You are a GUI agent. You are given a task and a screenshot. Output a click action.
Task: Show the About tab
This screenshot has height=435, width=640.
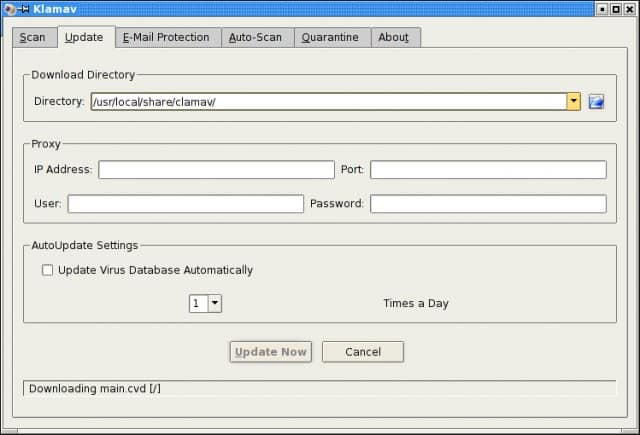point(395,38)
